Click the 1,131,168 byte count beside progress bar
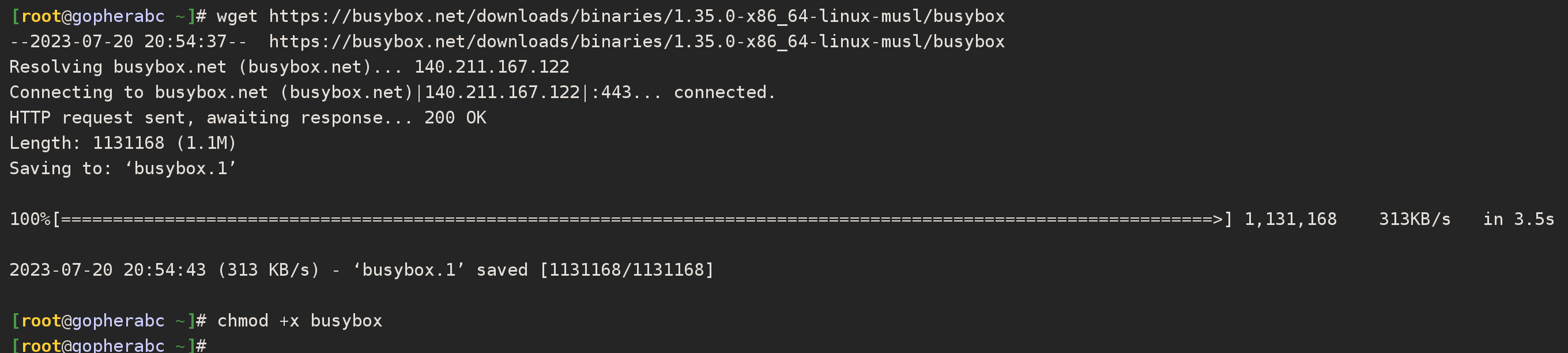This screenshot has width=1568, height=353. (1290, 220)
